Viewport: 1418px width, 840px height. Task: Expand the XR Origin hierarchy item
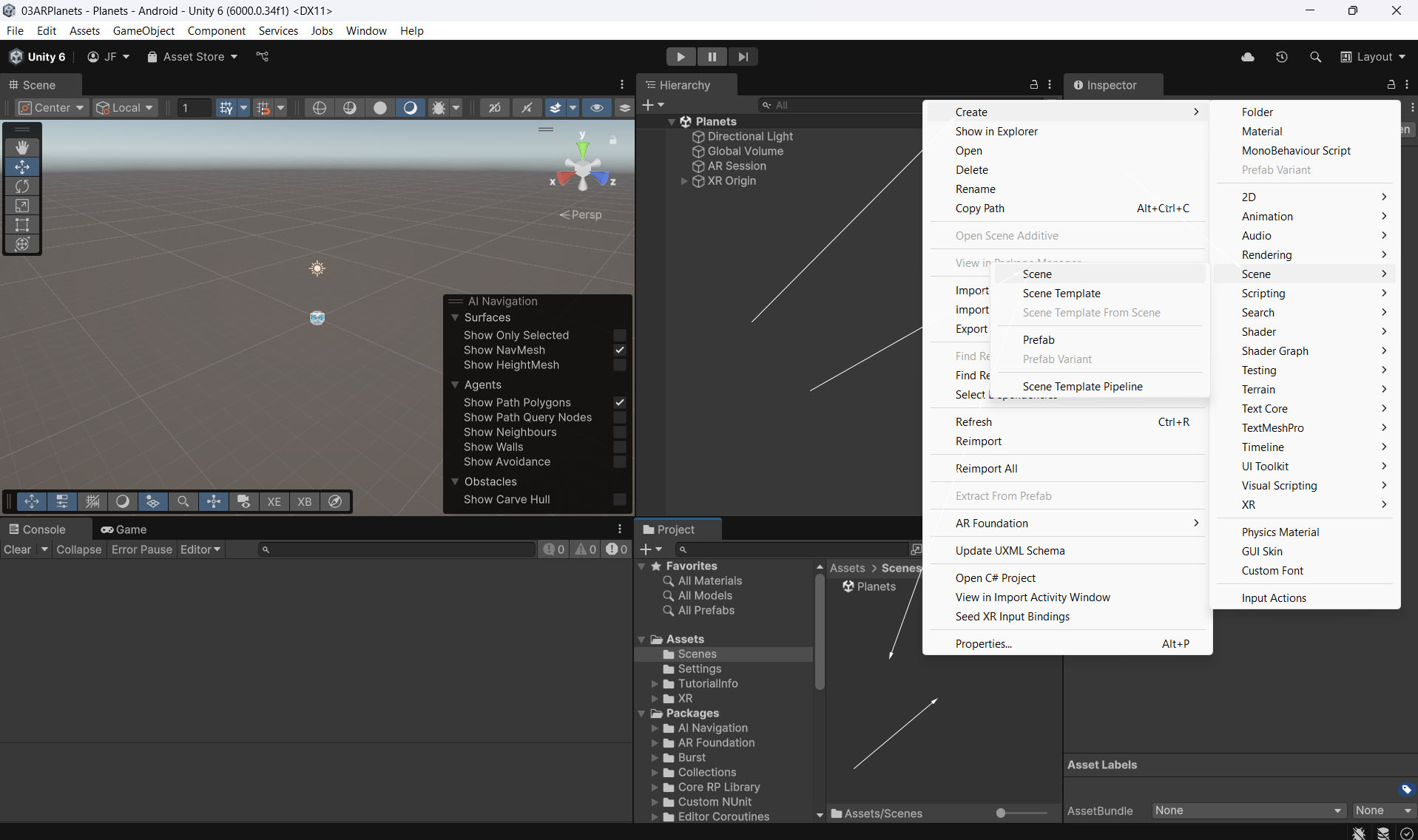coord(684,181)
